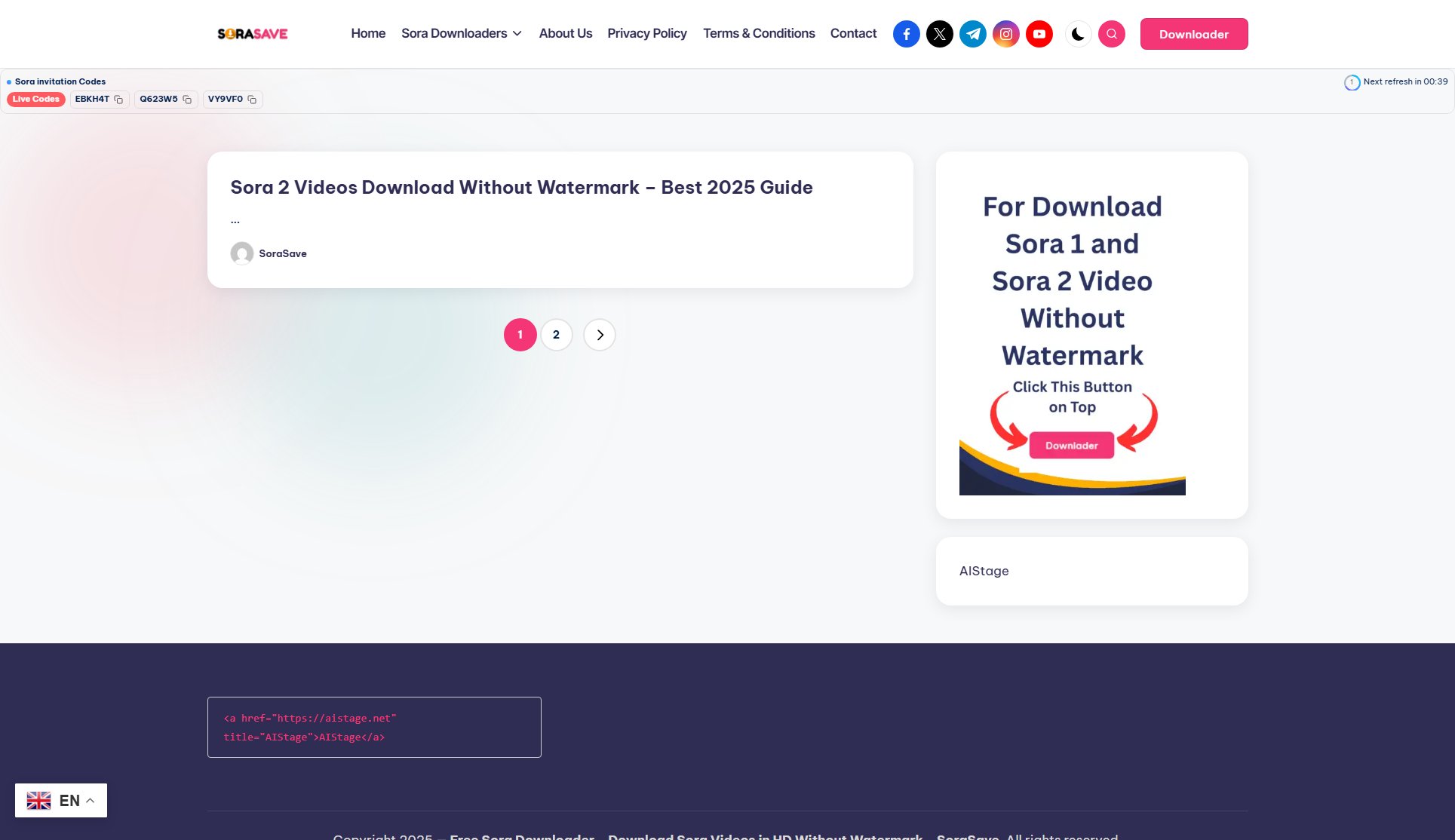The height and width of the screenshot is (840, 1455).
Task: Collapse the EN language selector
Action: (61, 799)
